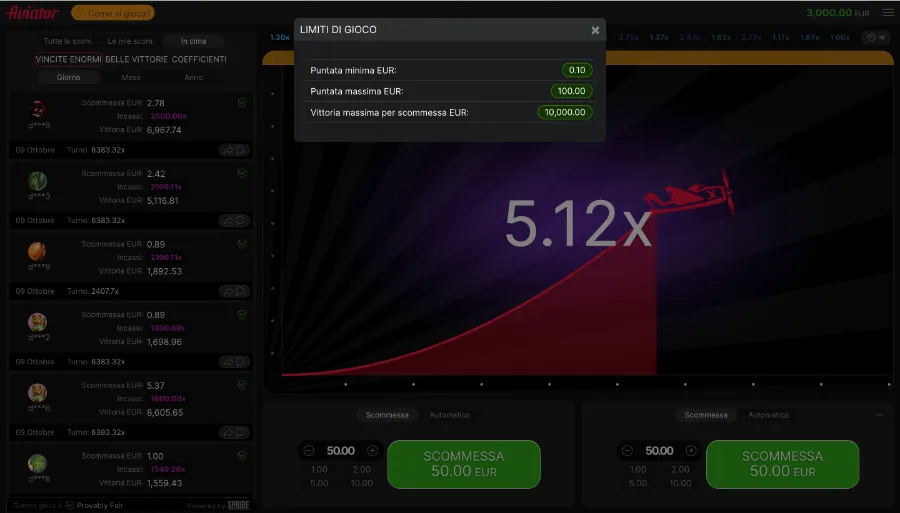Click the Aviator logo
Screen dimensions: 900x513
coord(33,13)
